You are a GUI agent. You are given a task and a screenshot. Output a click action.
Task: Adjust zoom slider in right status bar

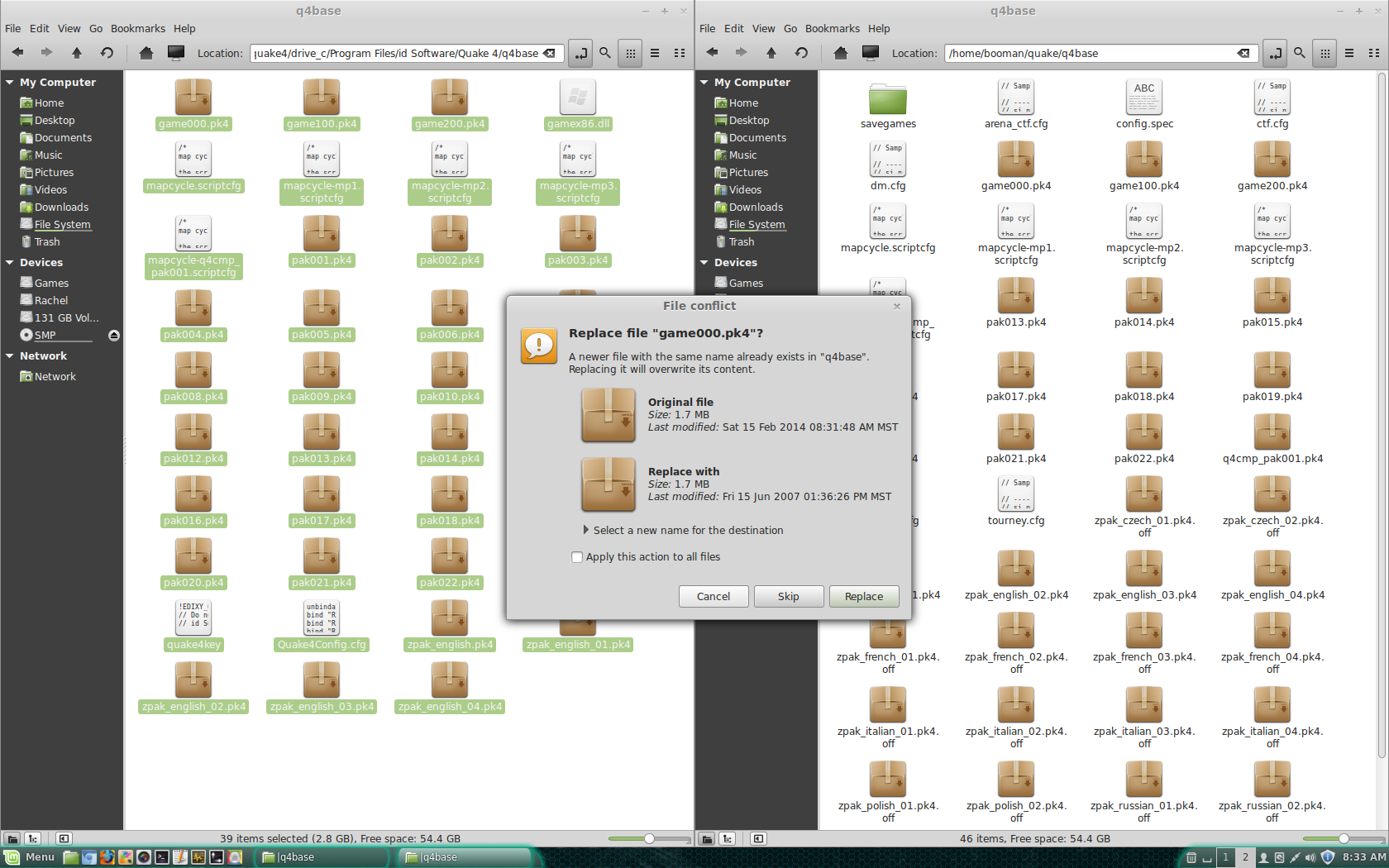coord(1344,838)
